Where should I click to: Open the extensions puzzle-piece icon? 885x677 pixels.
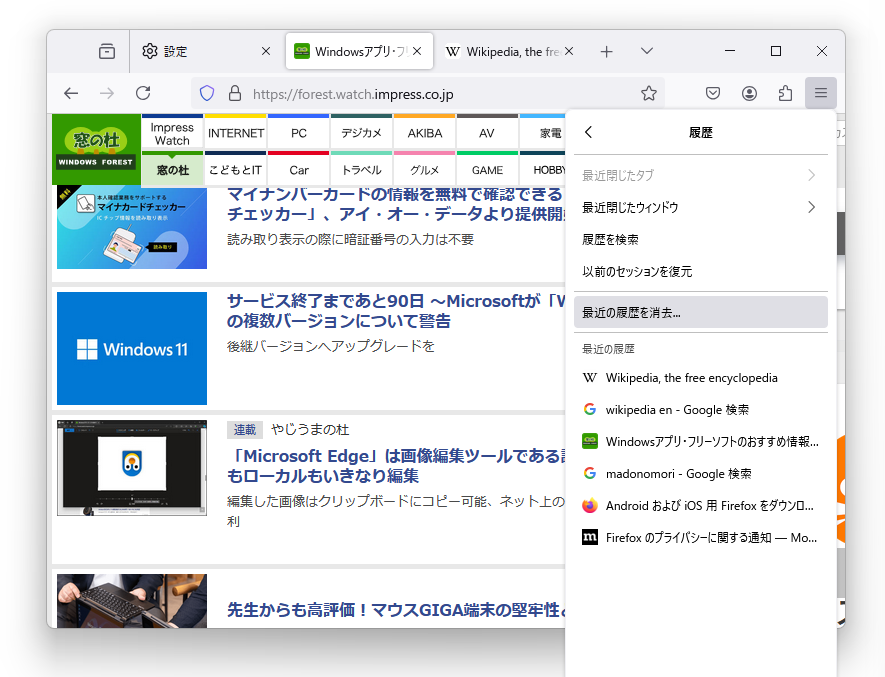click(785, 93)
